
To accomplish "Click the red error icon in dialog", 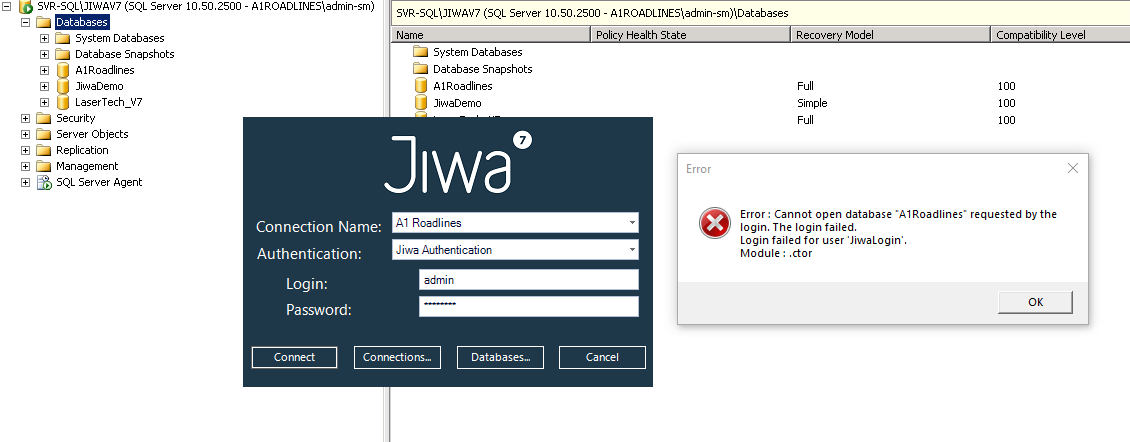I will tap(715, 225).
